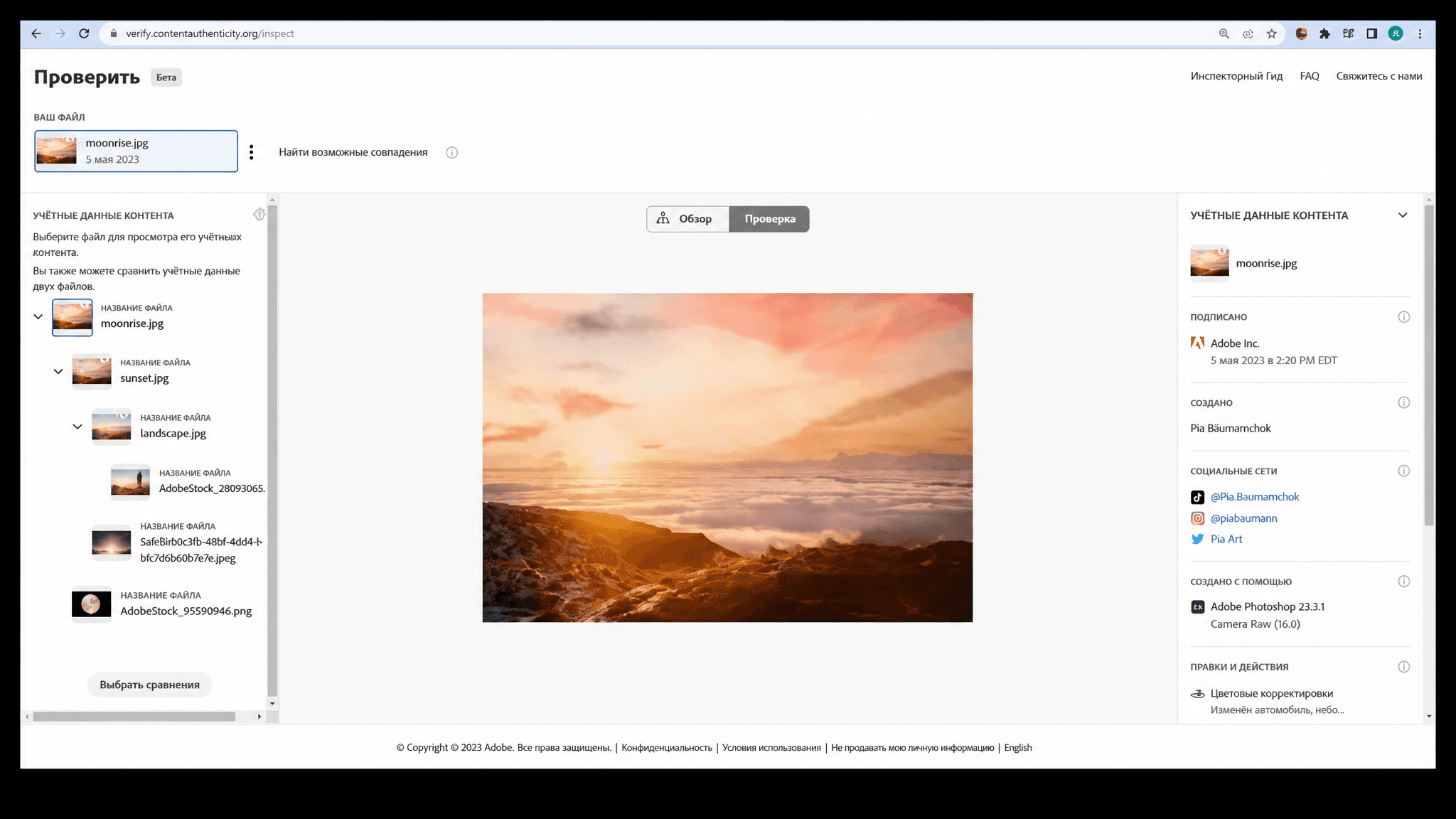The width and height of the screenshot is (1456, 819).
Task: Click Свяжитесь с нами in the header
Action: point(1379,76)
